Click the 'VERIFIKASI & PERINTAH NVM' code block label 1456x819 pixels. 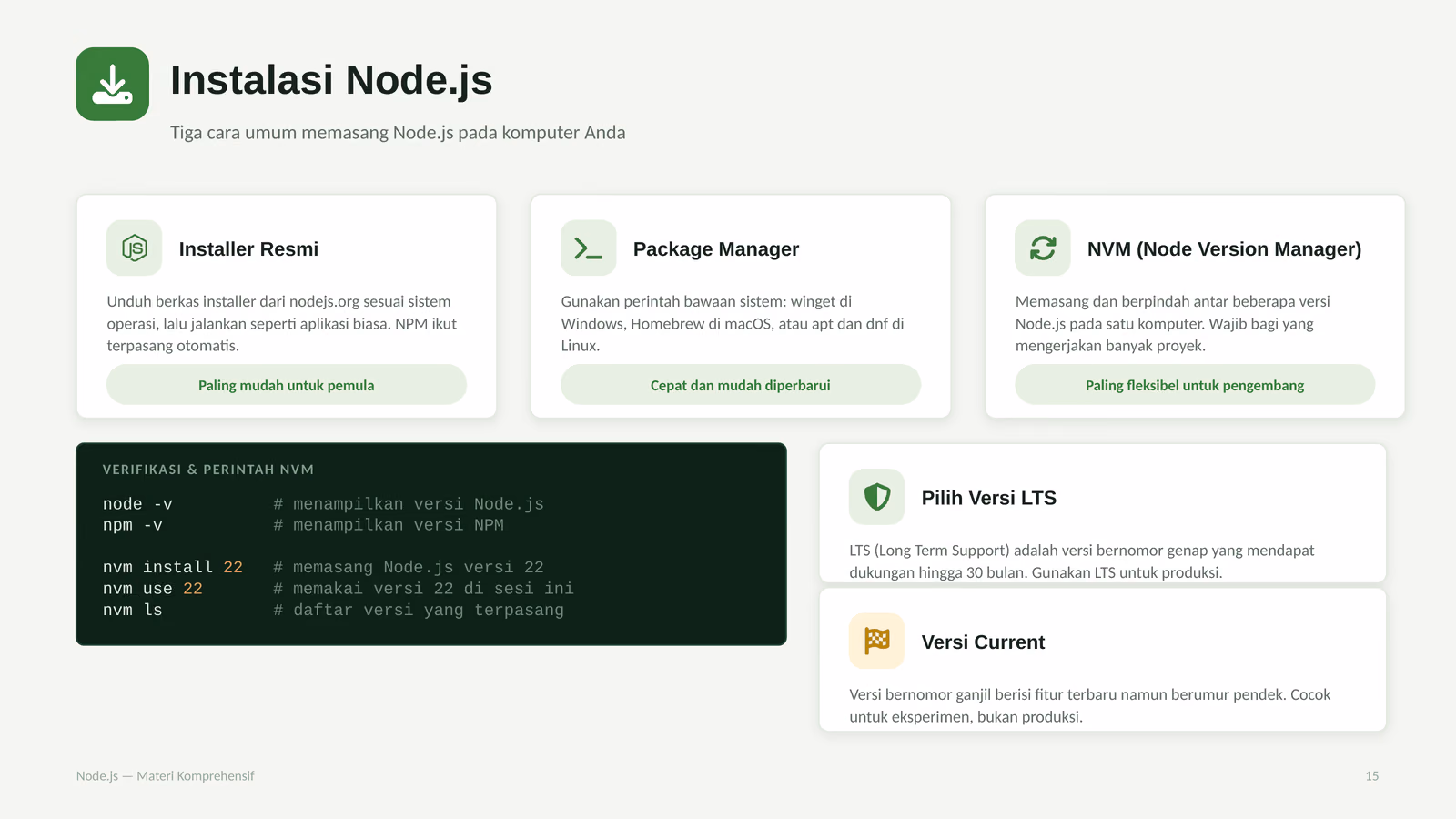(x=208, y=470)
